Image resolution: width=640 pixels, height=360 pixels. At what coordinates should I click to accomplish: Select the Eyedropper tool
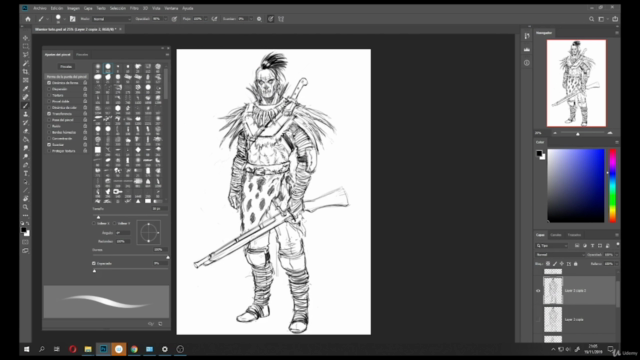tap(25, 89)
